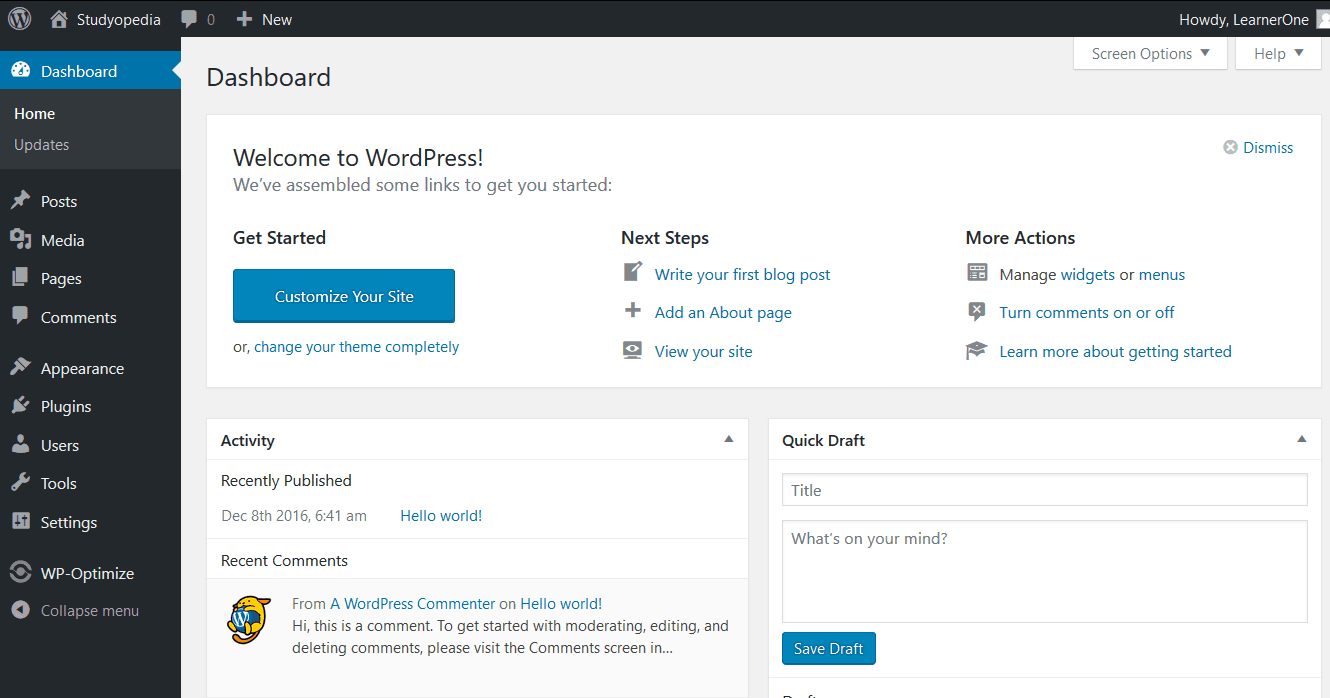Click the Tools wrench icon
This screenshot has width=1330, height=698.
[x=23, y=483]
